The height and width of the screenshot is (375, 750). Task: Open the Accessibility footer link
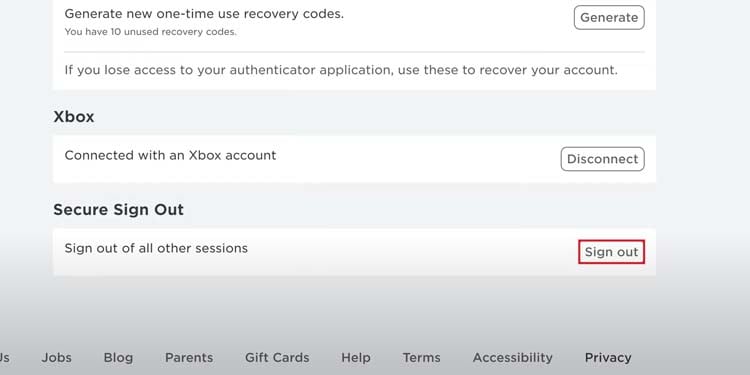(512, 358)
